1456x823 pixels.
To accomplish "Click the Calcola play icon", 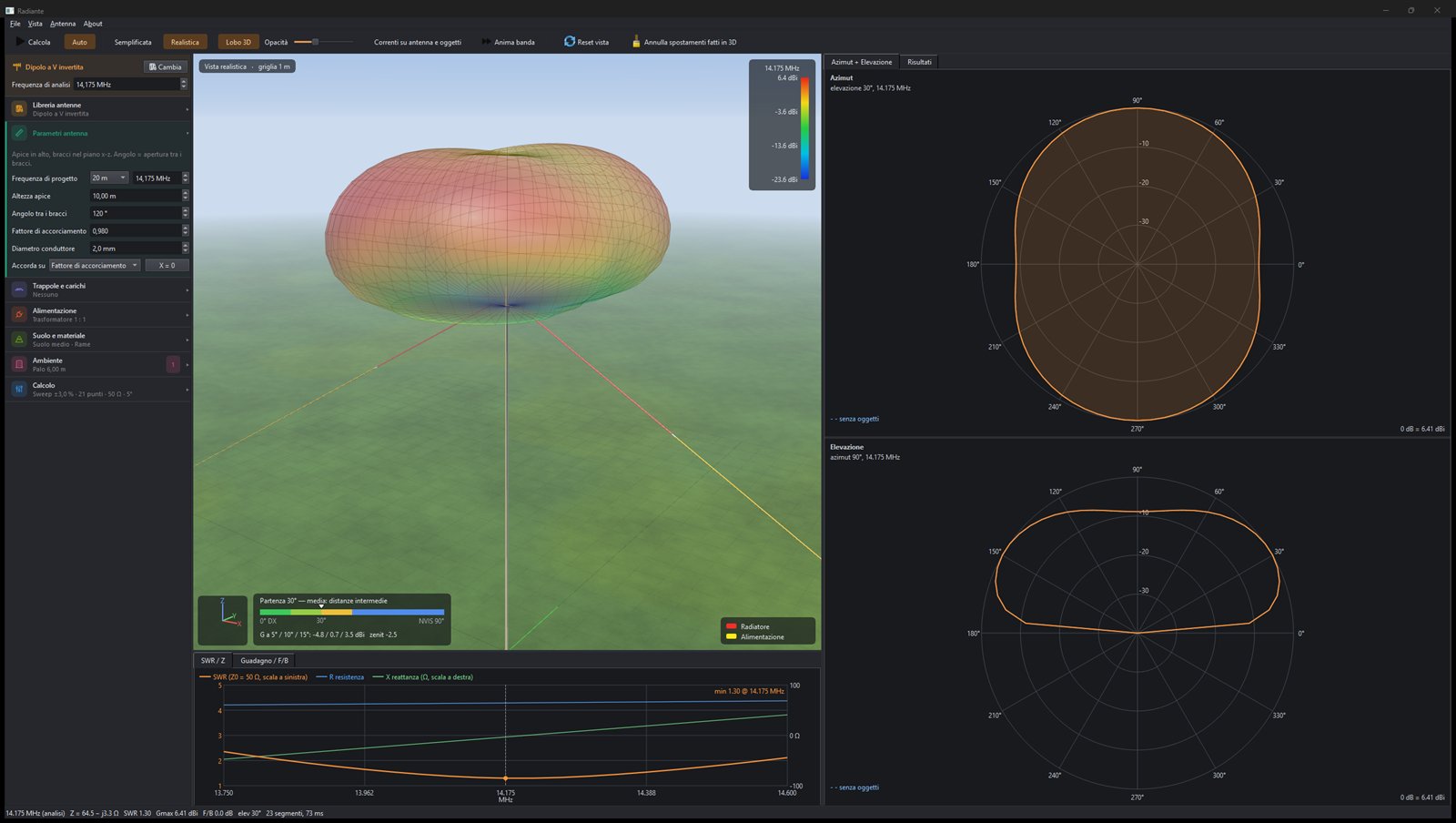I will [x=20, y=42].
